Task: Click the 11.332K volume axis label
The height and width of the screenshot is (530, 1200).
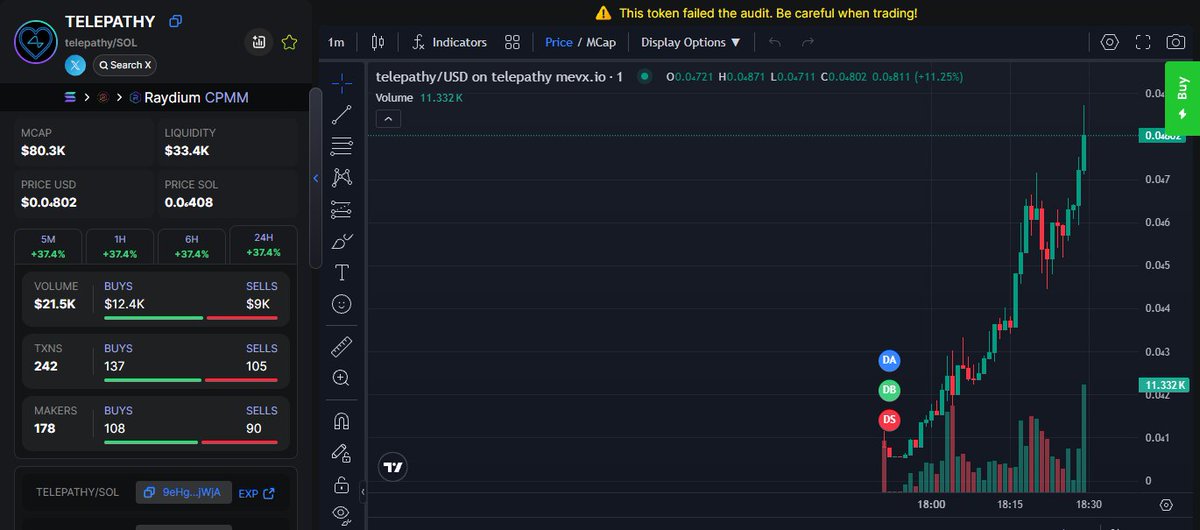Action: click(x=1163, y=385)
